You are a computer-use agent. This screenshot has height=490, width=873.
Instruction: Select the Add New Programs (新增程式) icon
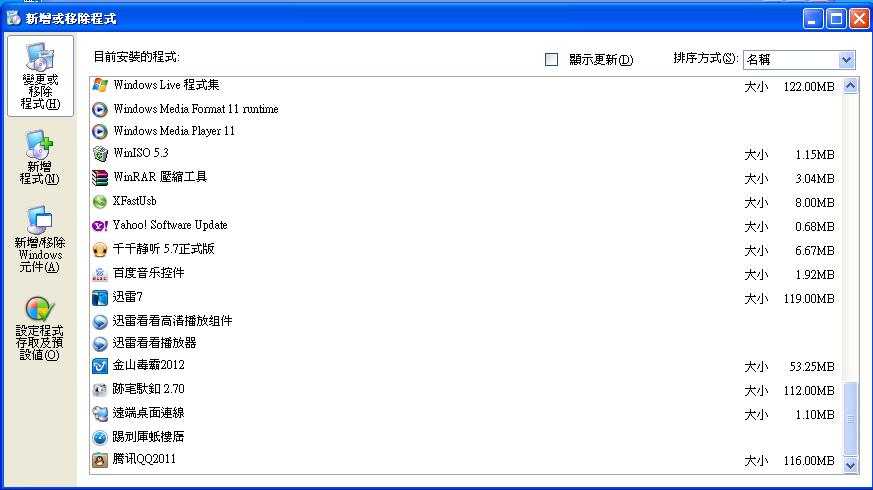click(x=40, y=145)
